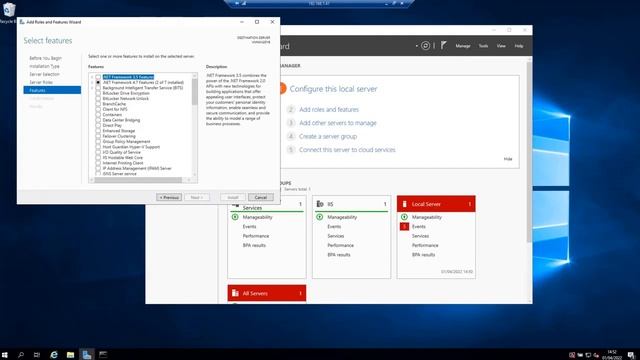Click the IIS tile server icon
Viewport: 640px width, 360px height.
click(320, 204)
